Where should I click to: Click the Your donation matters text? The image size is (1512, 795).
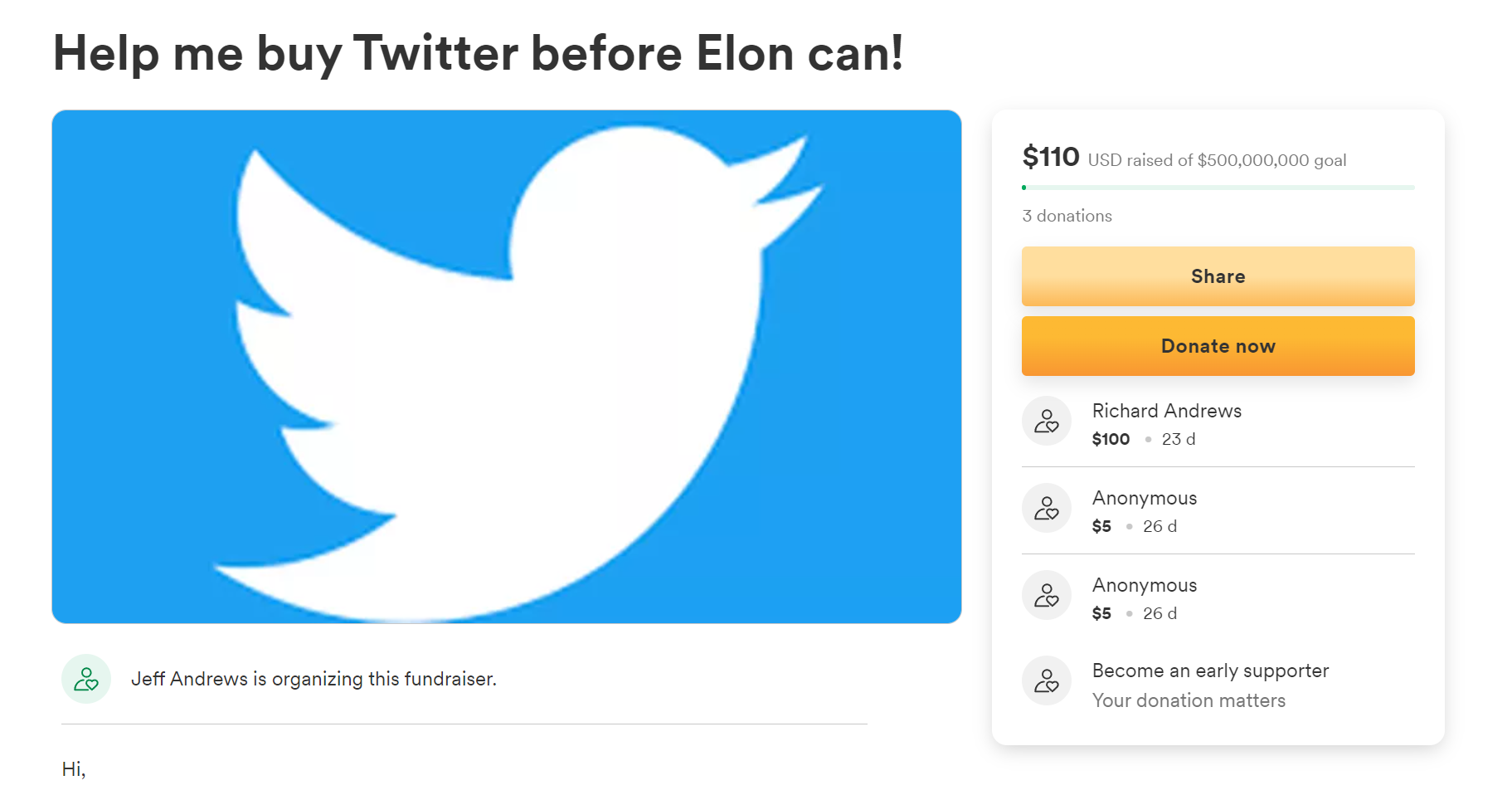coord(1189,700)
